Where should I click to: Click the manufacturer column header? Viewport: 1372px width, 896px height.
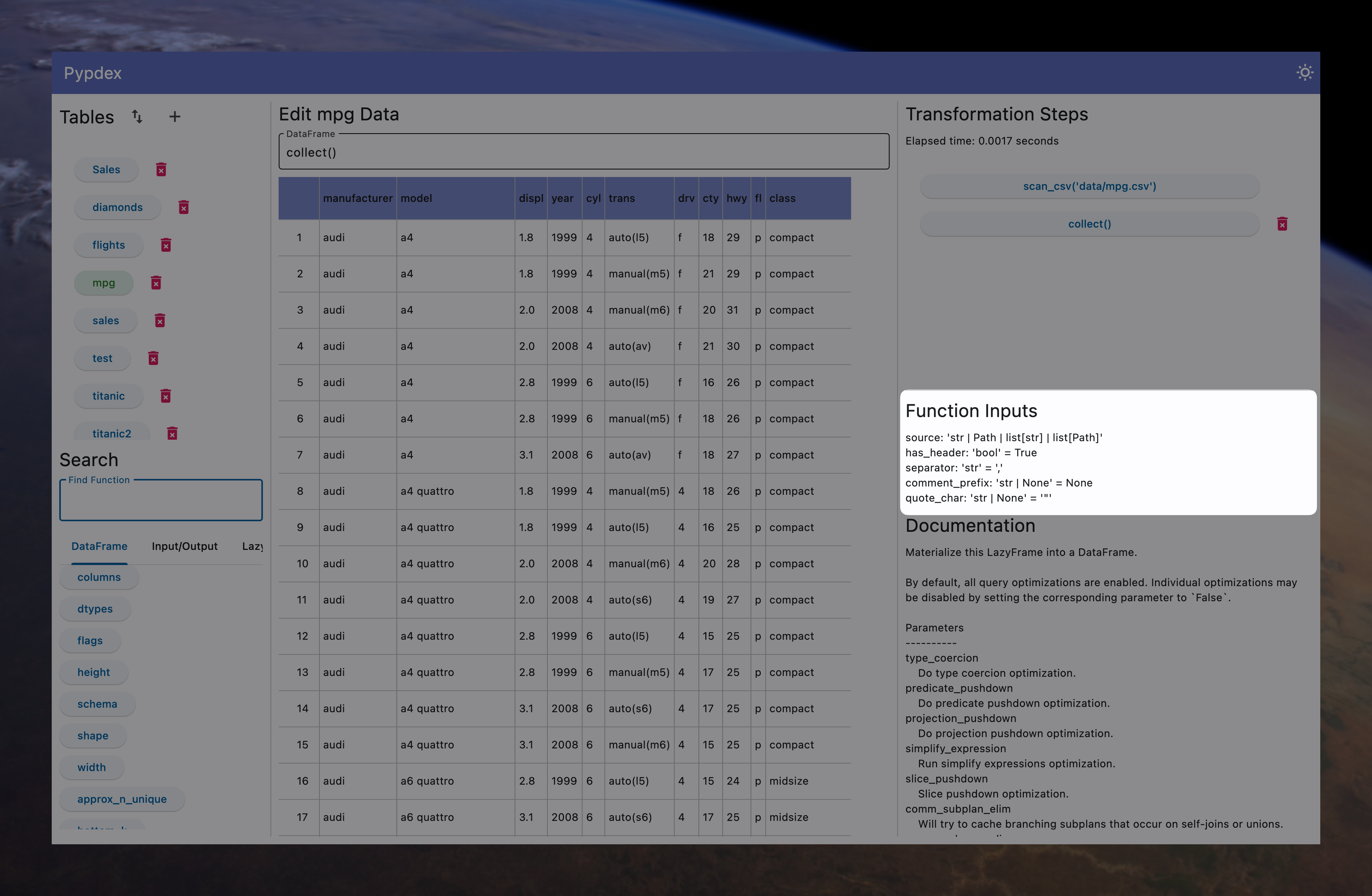pyautogui.click(x=358, y=198)
